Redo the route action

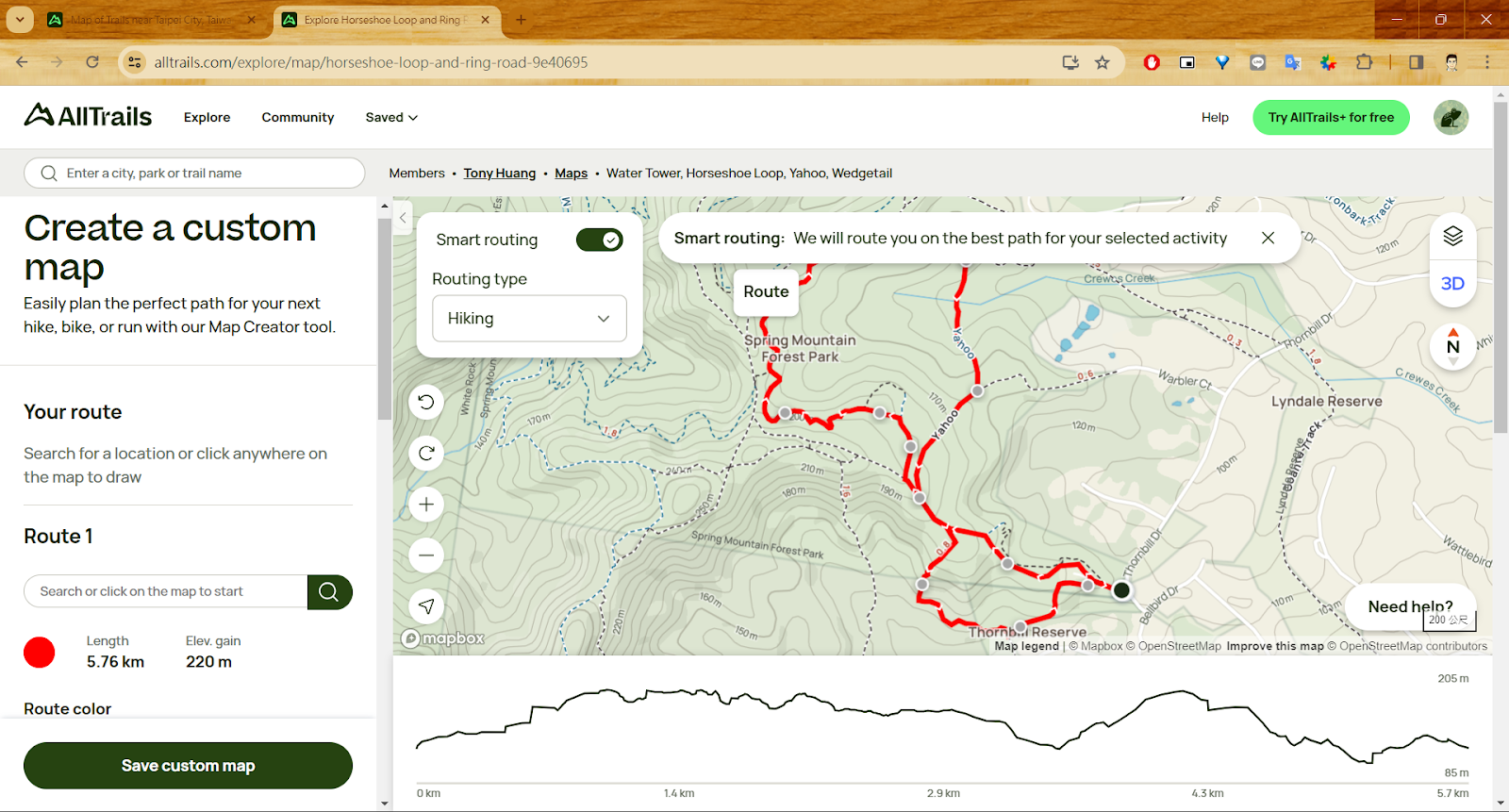(426, 454)
